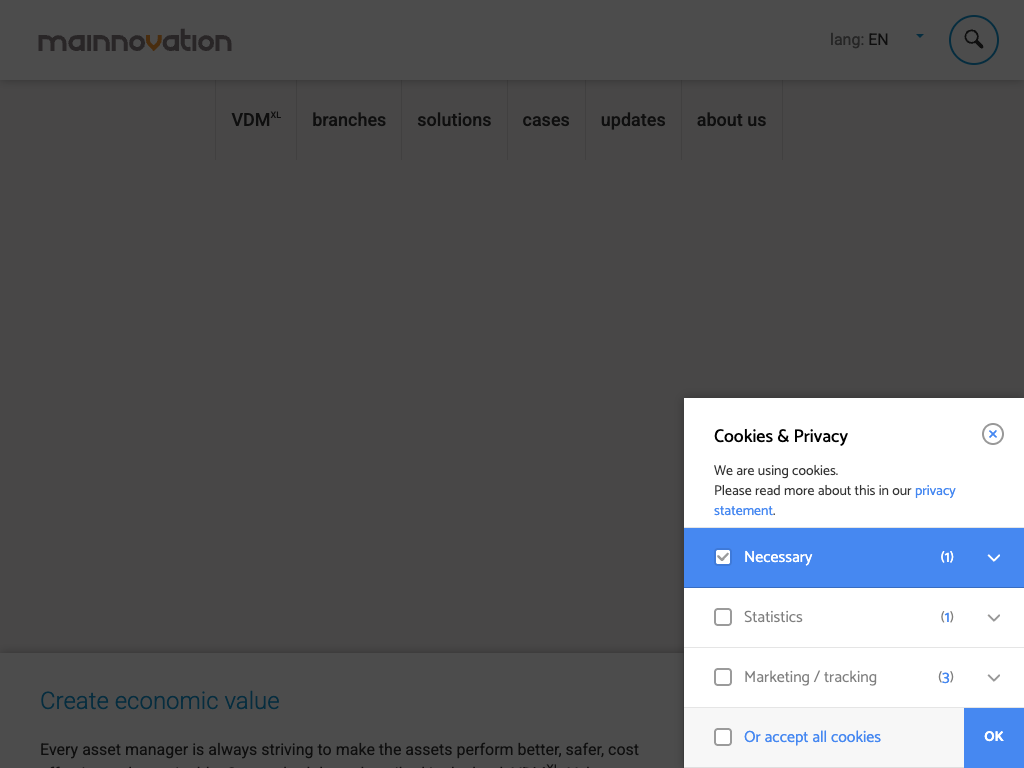Tick the accept all cookies checkbox

click(x=723, y=737)
